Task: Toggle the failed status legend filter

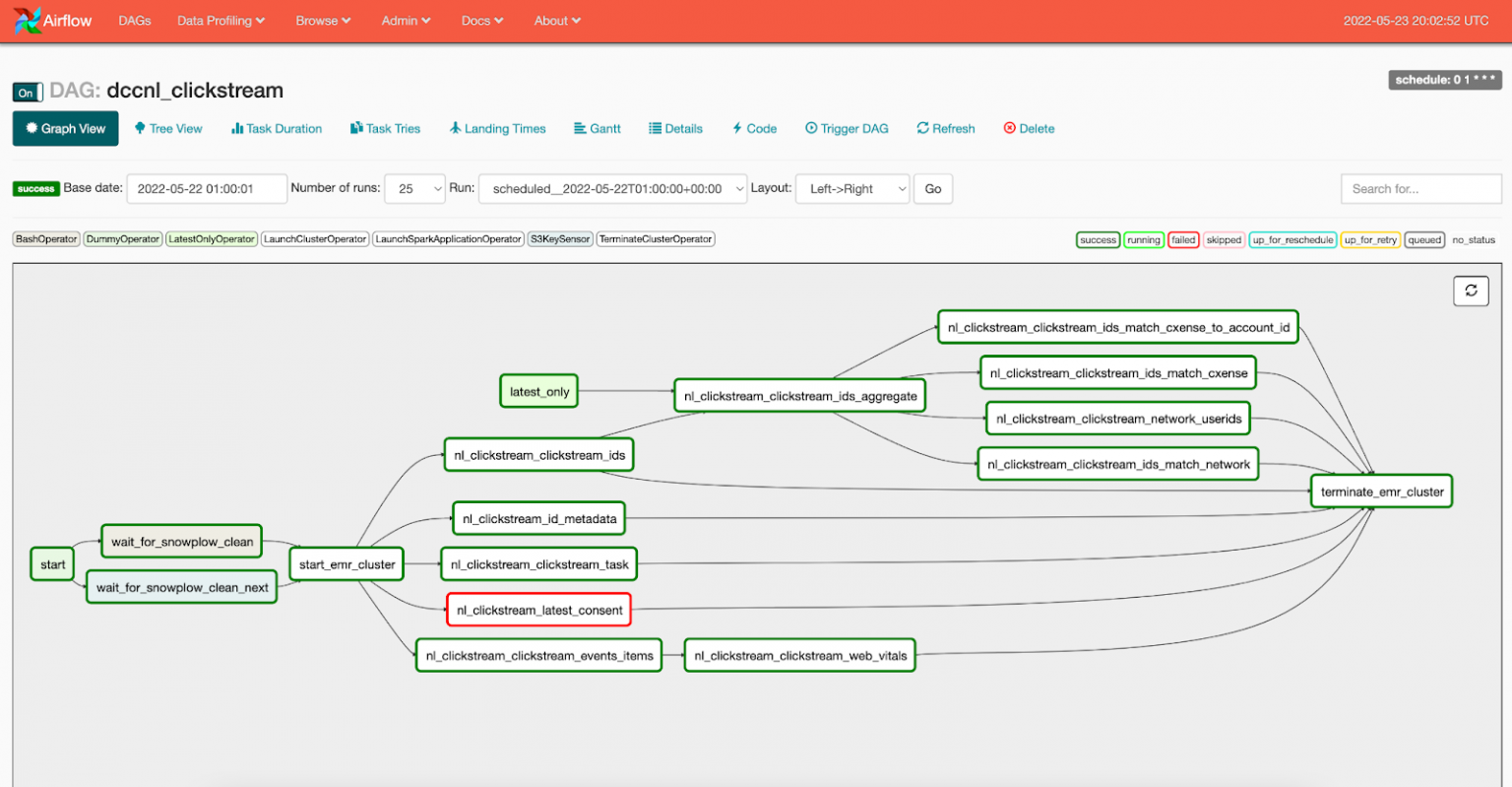Action: click(x=1183, y=240)
